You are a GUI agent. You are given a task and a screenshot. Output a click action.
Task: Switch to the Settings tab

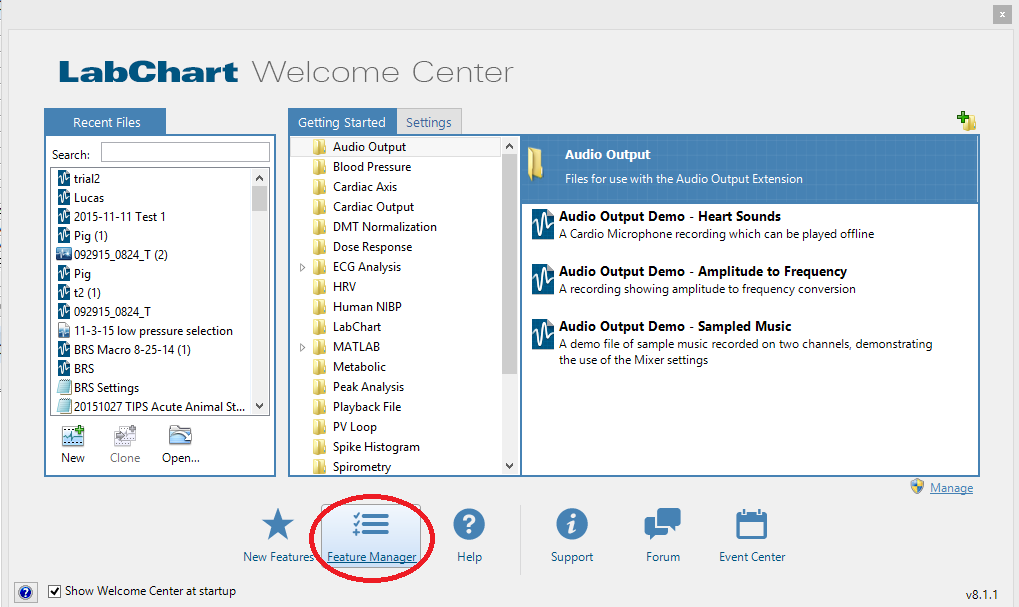pos(429,122)
